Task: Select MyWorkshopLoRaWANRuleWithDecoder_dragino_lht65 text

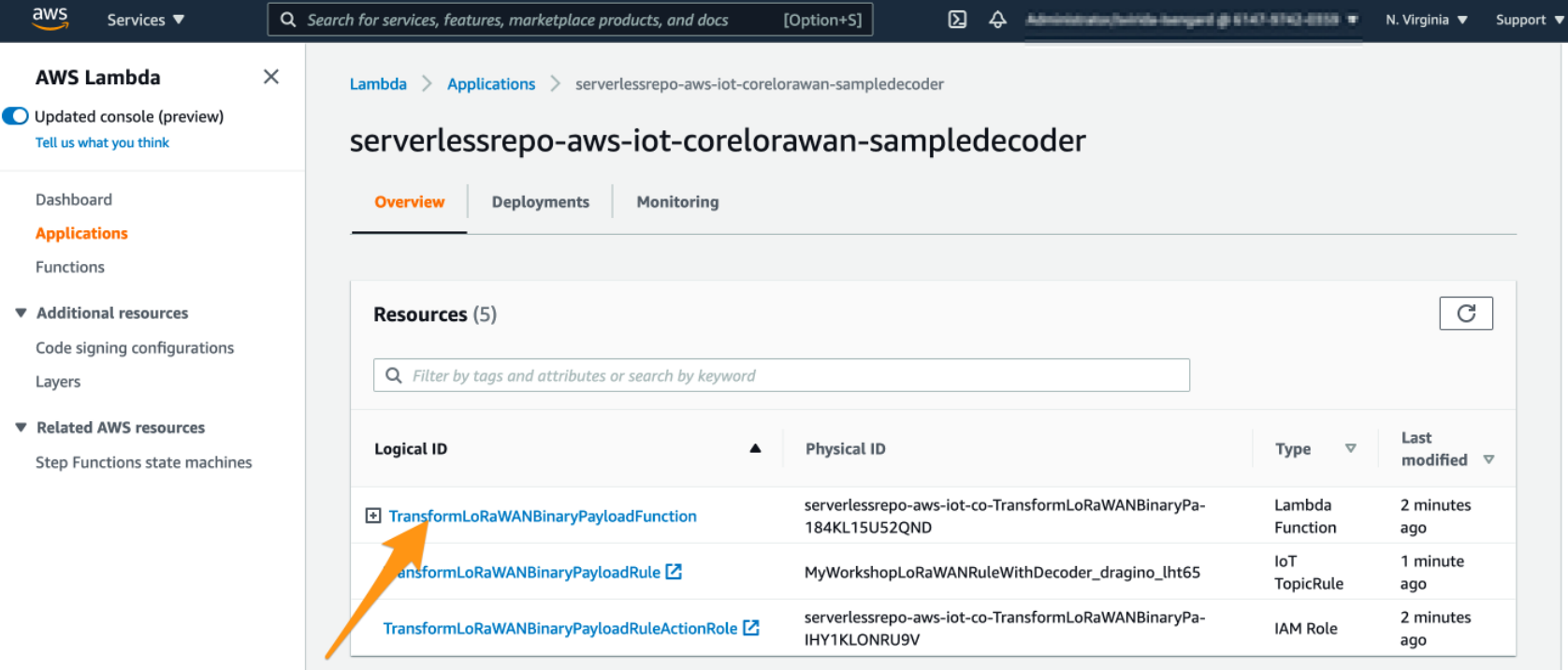Action: click(1002, 572)
